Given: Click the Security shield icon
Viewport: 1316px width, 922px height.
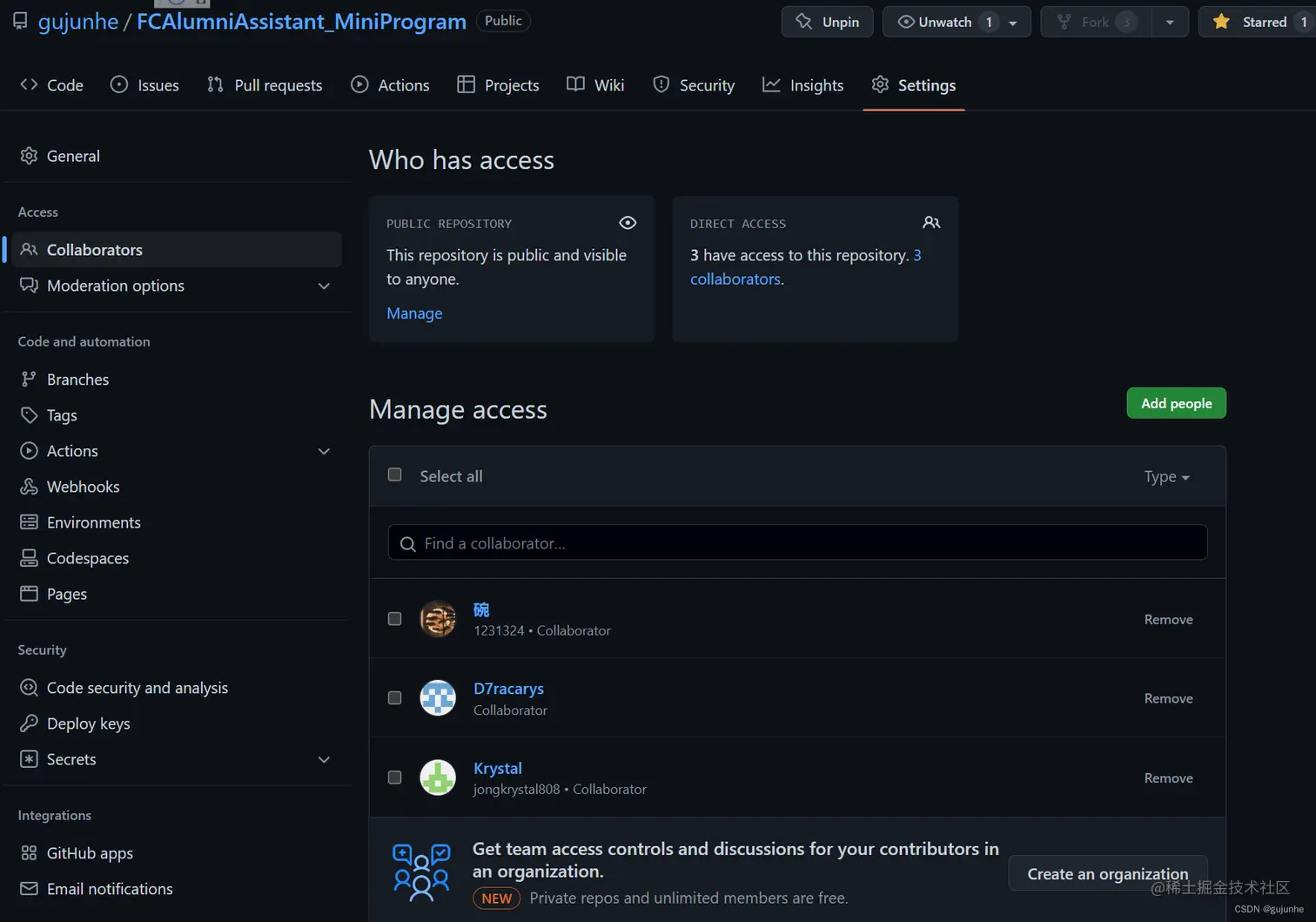Looking at the screenshot, I should point(661,84).
